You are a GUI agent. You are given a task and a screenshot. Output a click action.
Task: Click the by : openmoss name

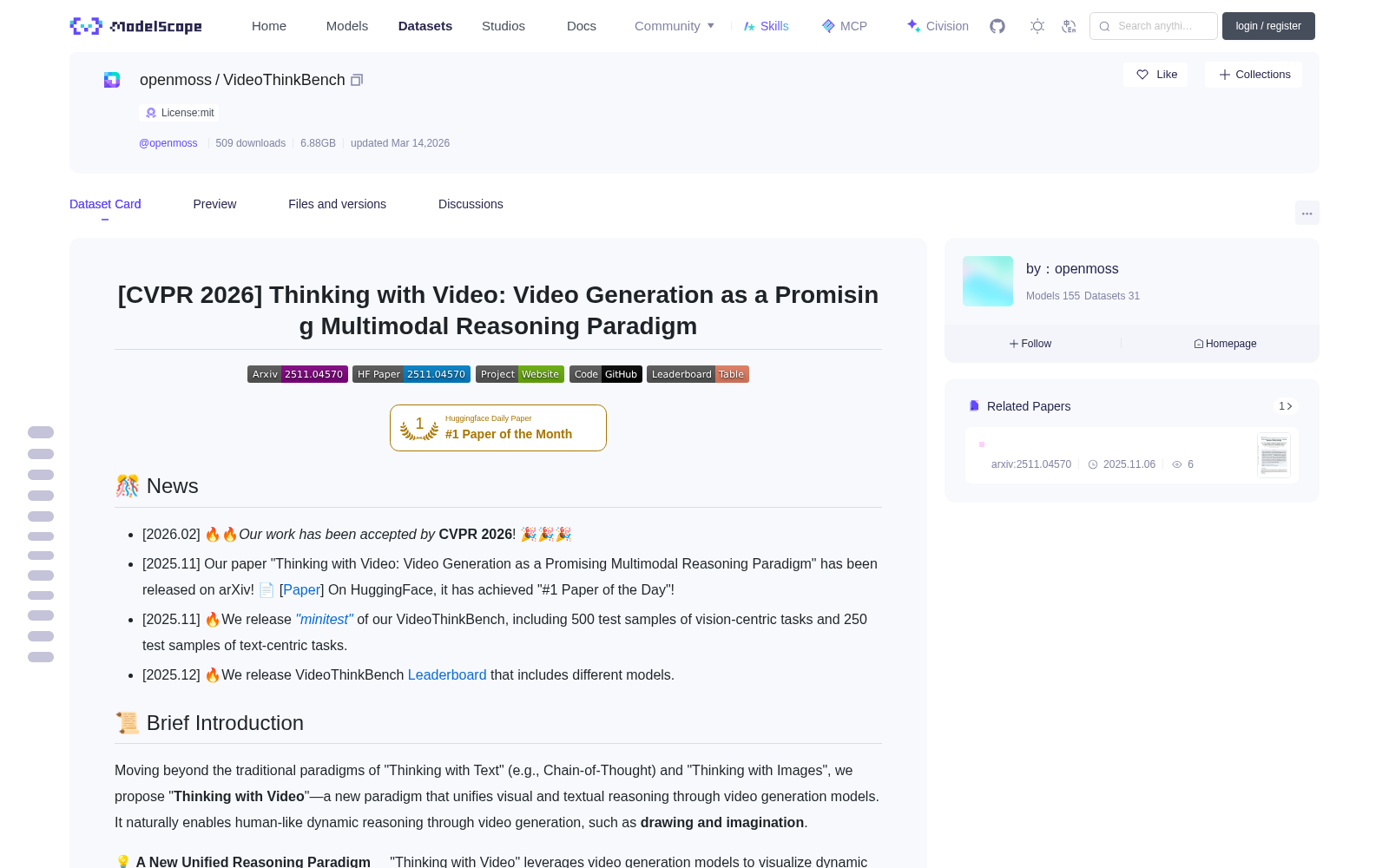coord(1072,269)
